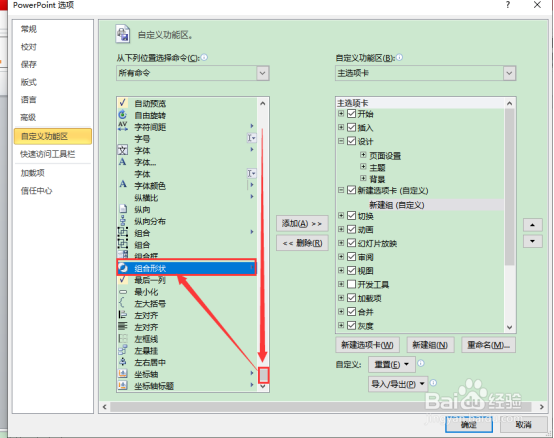Uncheck the 动画 tab checkbox
This screenshot has height=438, width=554.
click(x=351, y=229)
